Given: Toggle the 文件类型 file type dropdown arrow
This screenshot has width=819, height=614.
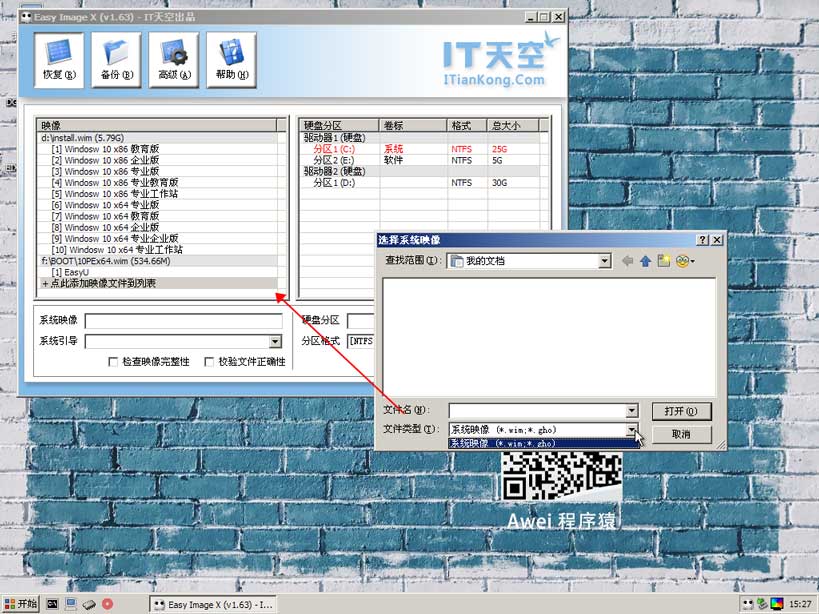Looking at the screenshot, I should [x=632, y=430].
